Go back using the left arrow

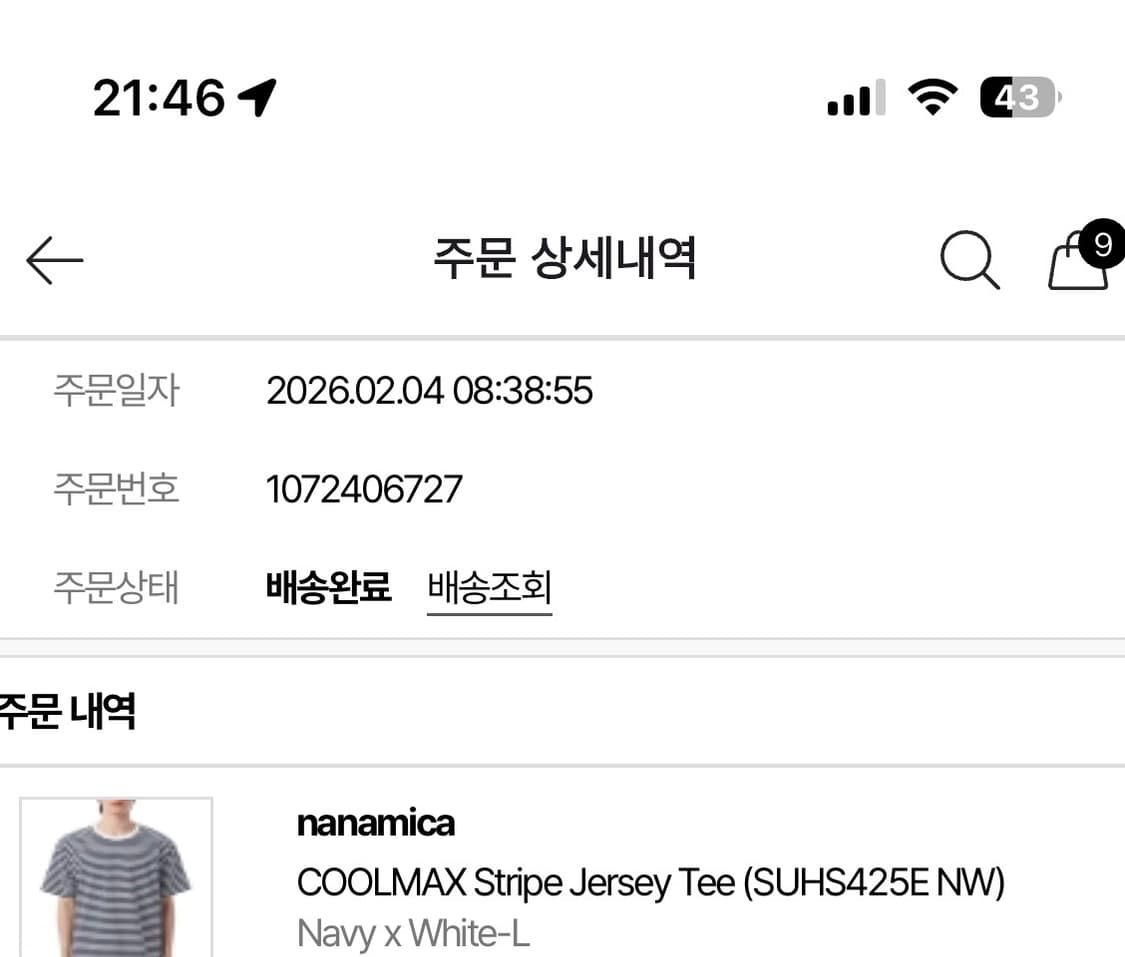(55, 259)
